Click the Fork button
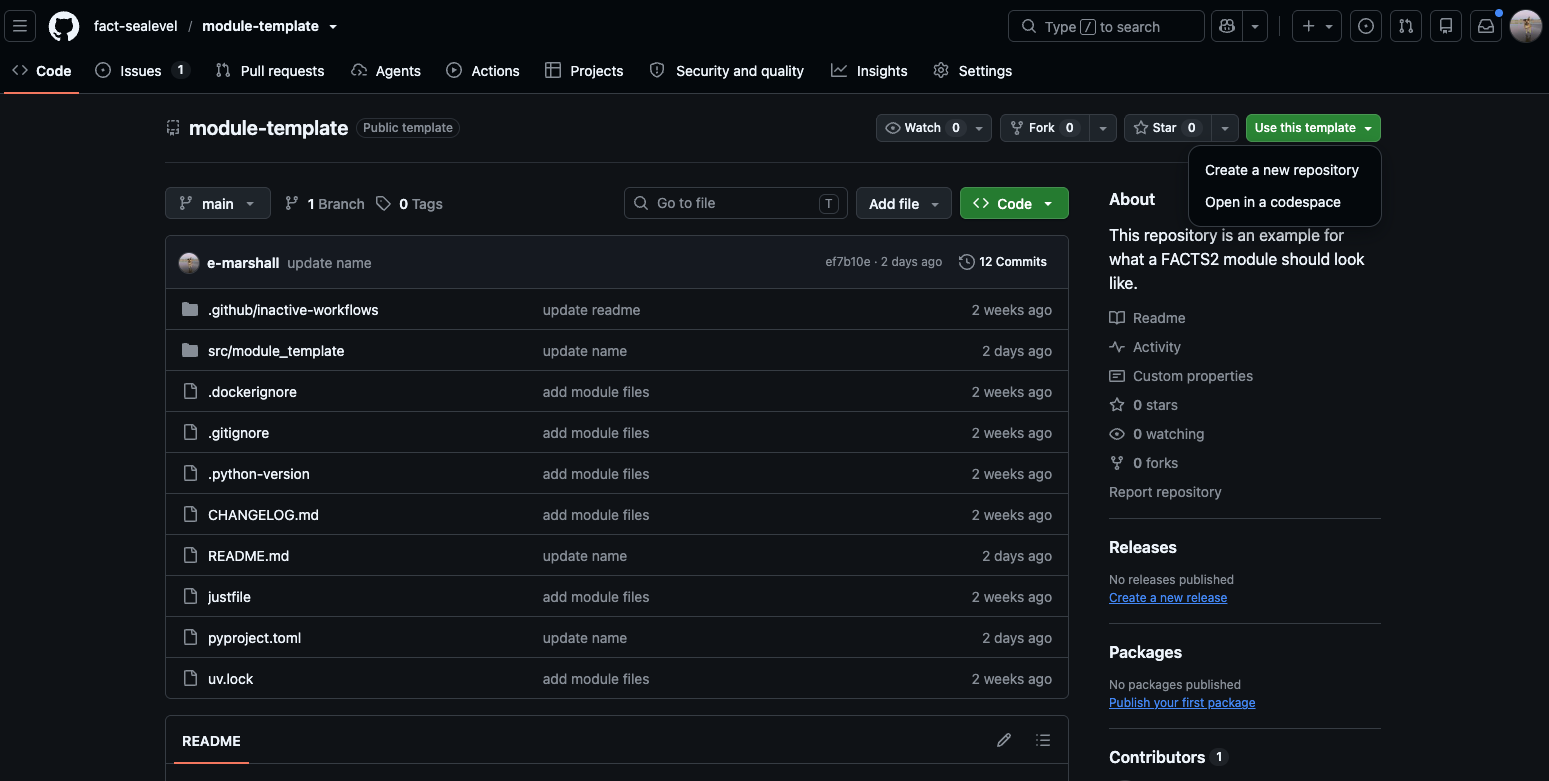This screenshot has height=781, width=1549. [1044, 128]
